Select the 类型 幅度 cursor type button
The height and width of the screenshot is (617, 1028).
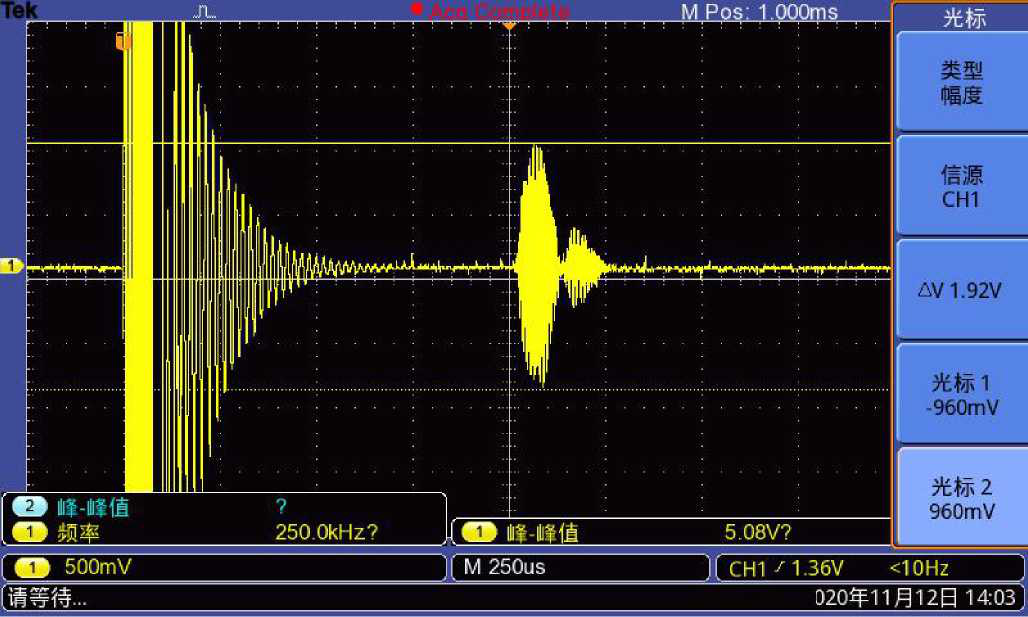click(961, 82)
